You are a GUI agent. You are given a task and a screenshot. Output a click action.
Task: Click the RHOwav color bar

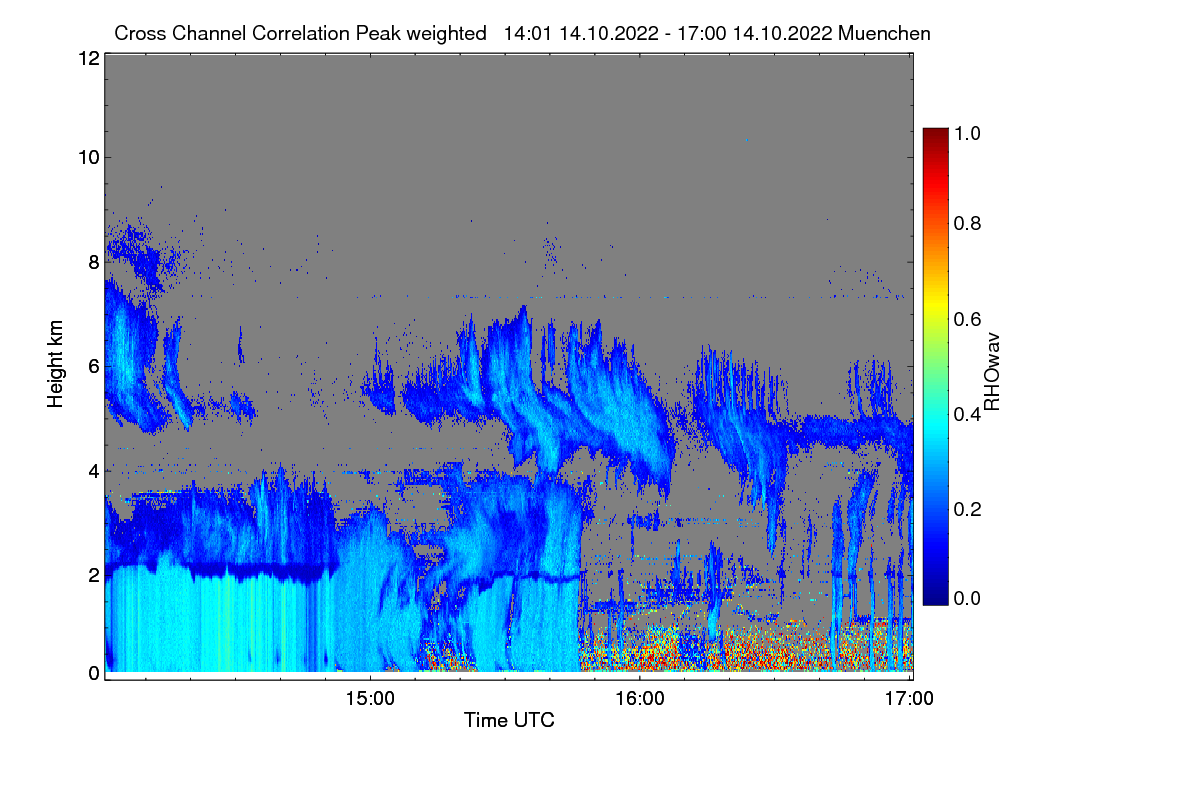coord(934,366)
